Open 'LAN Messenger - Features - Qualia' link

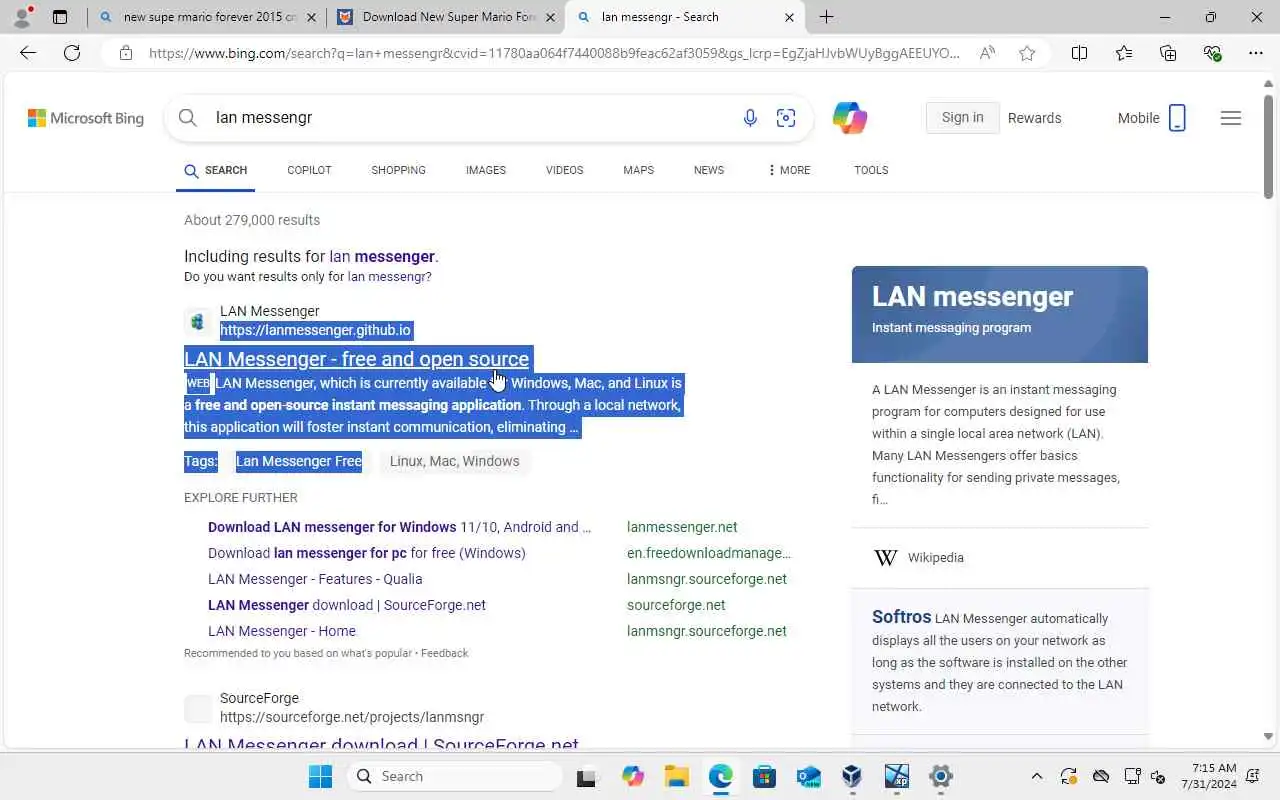point(315,579)
